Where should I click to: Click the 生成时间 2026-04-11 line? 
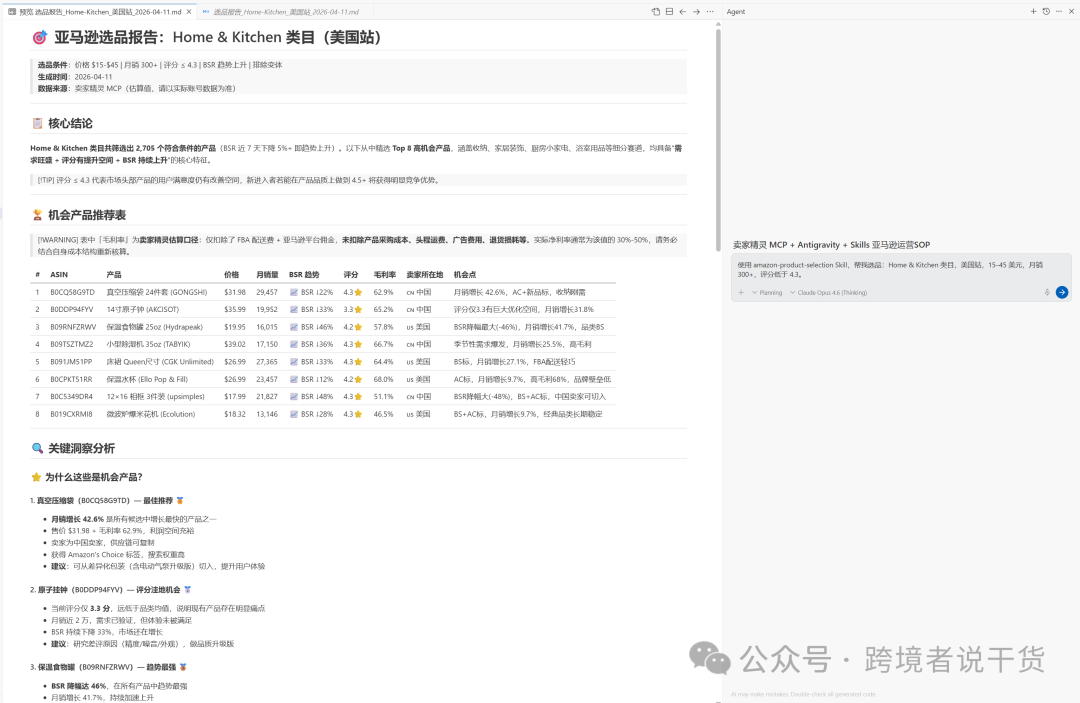(x=75, y=76)
